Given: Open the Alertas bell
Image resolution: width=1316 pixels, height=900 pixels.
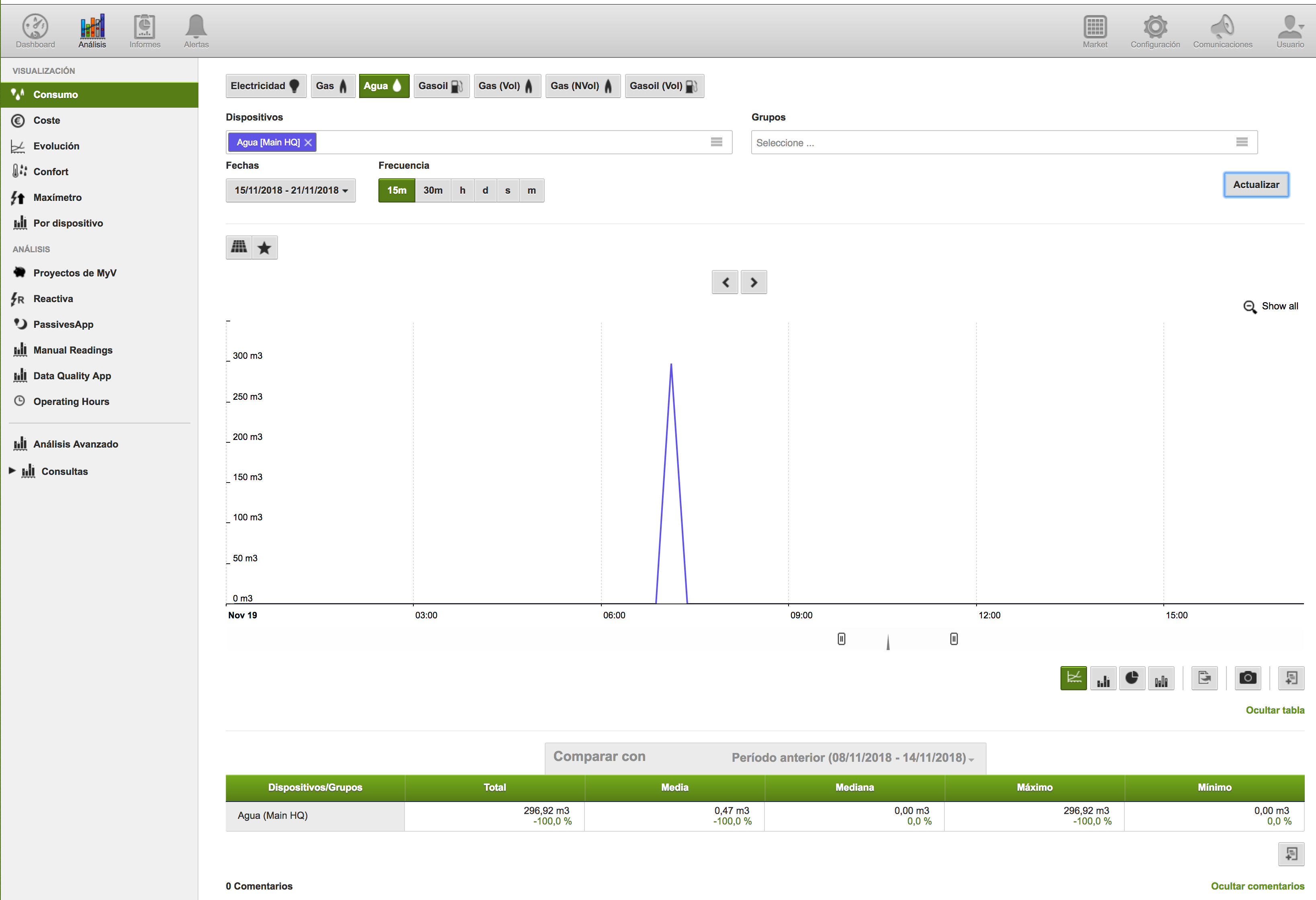Looking at the screenshot, I should [x=196, y=32].
